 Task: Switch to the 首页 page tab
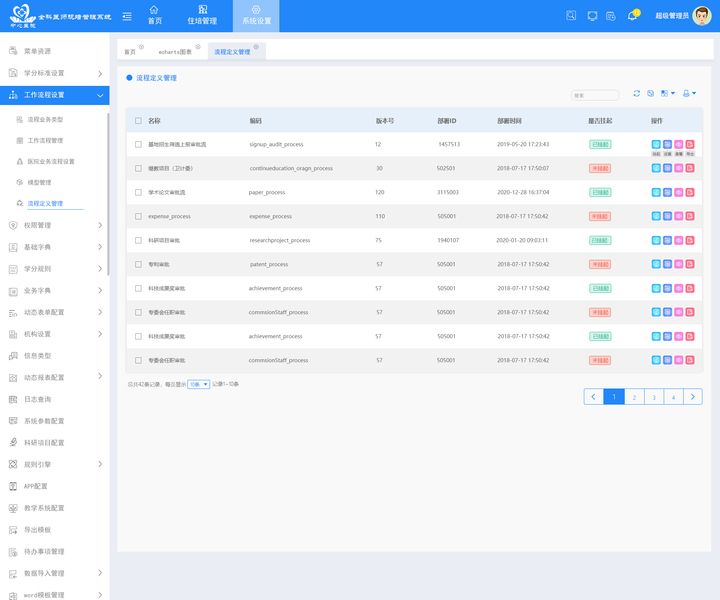tap(130, 52)
